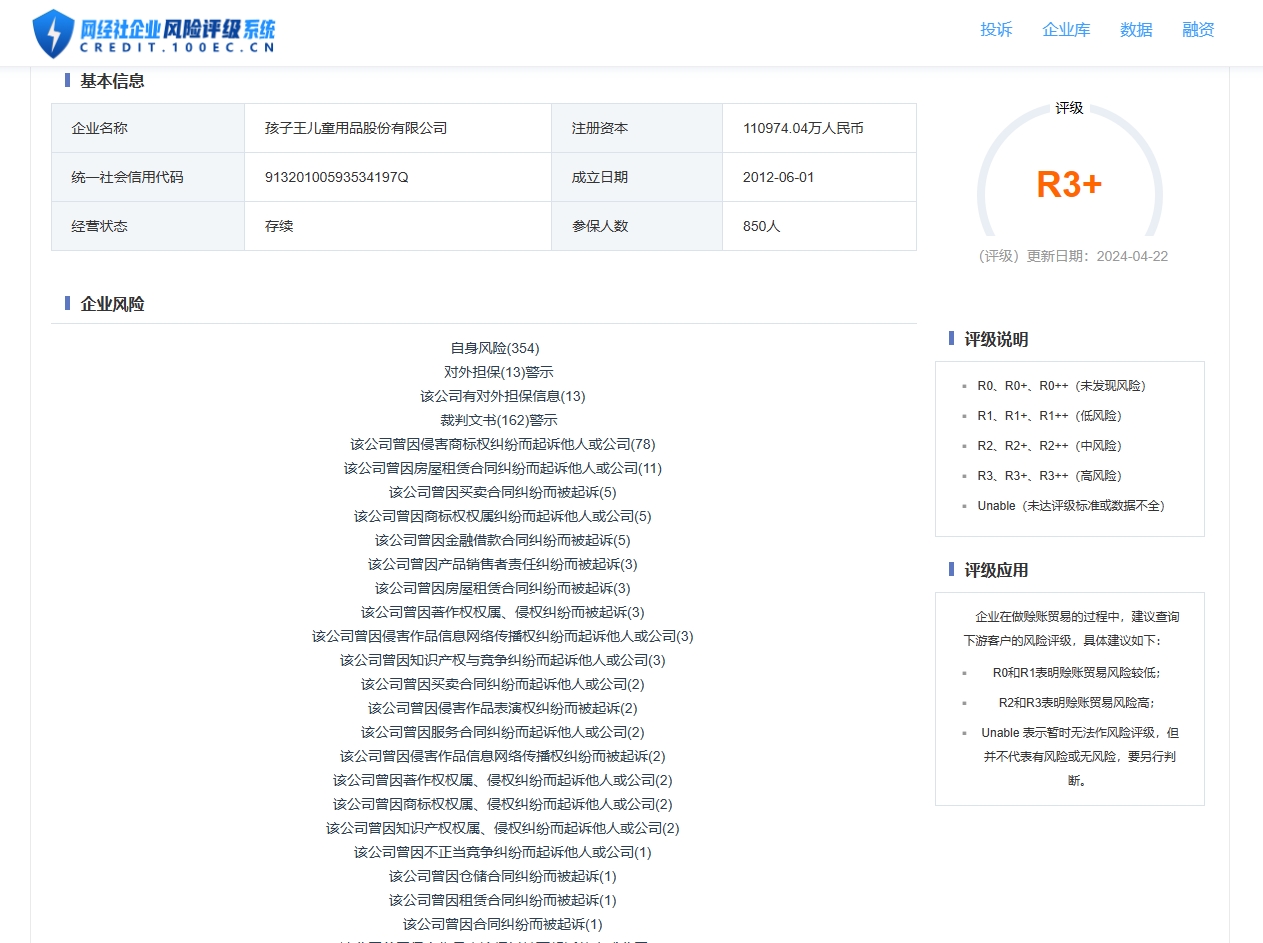The height and width of the screenshot is (943, 1263).
Task: Click registered capital 110974.04万人民币
Action: point(803,128)
